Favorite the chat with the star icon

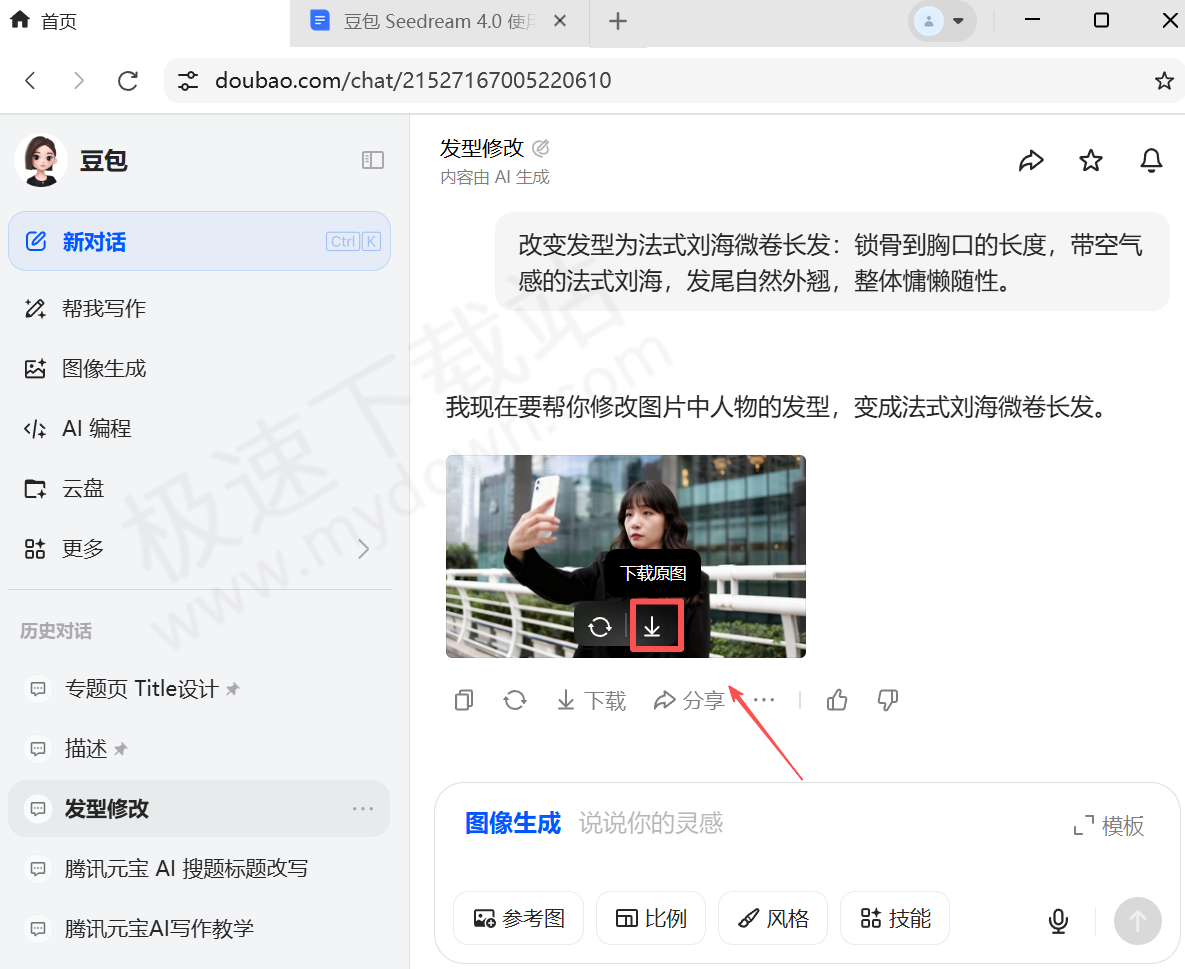point(1091,160)
